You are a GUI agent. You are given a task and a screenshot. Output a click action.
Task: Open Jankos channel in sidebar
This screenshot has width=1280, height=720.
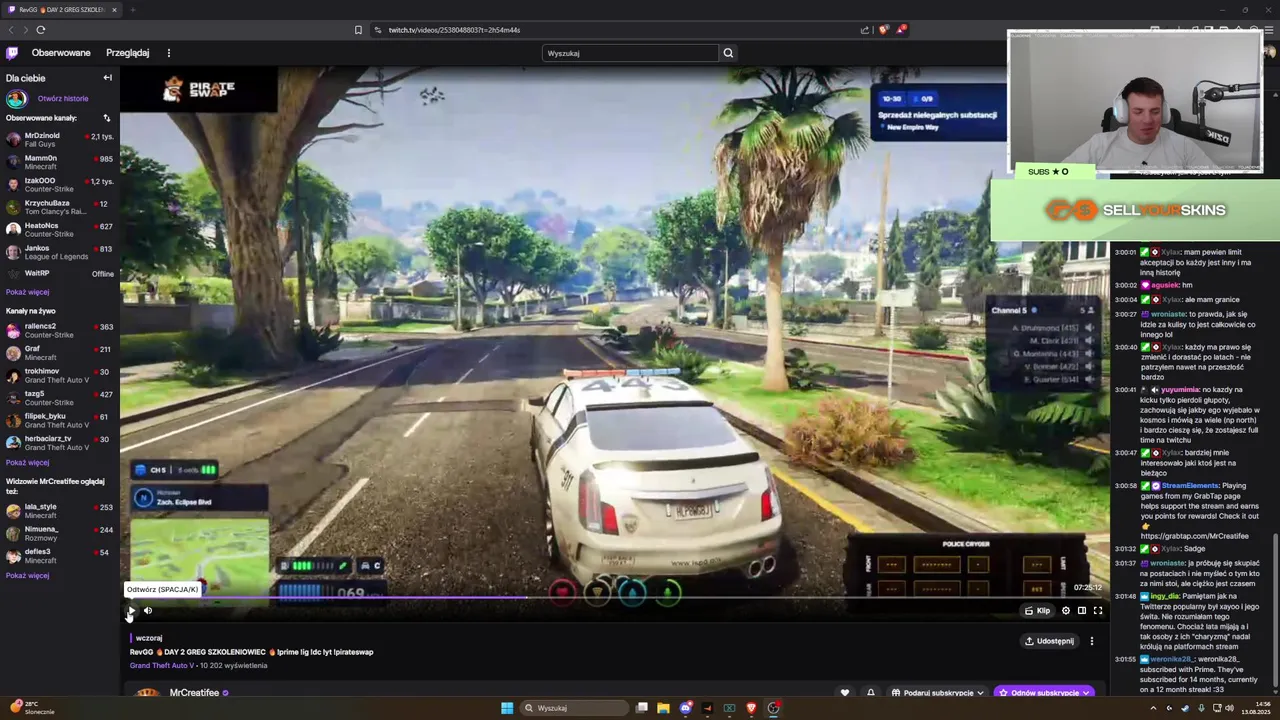(x=60, y=252)
